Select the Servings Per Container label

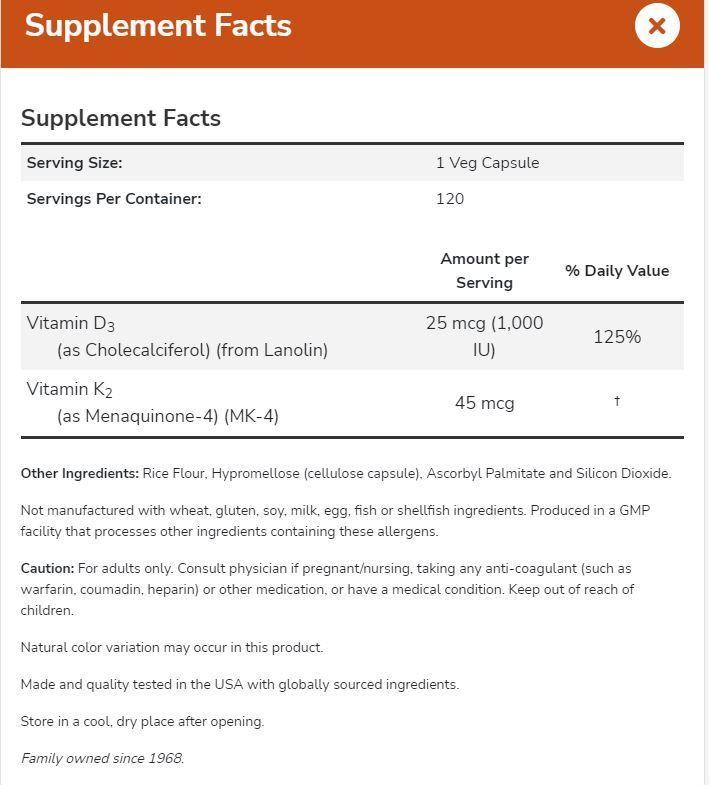point(114,199)
